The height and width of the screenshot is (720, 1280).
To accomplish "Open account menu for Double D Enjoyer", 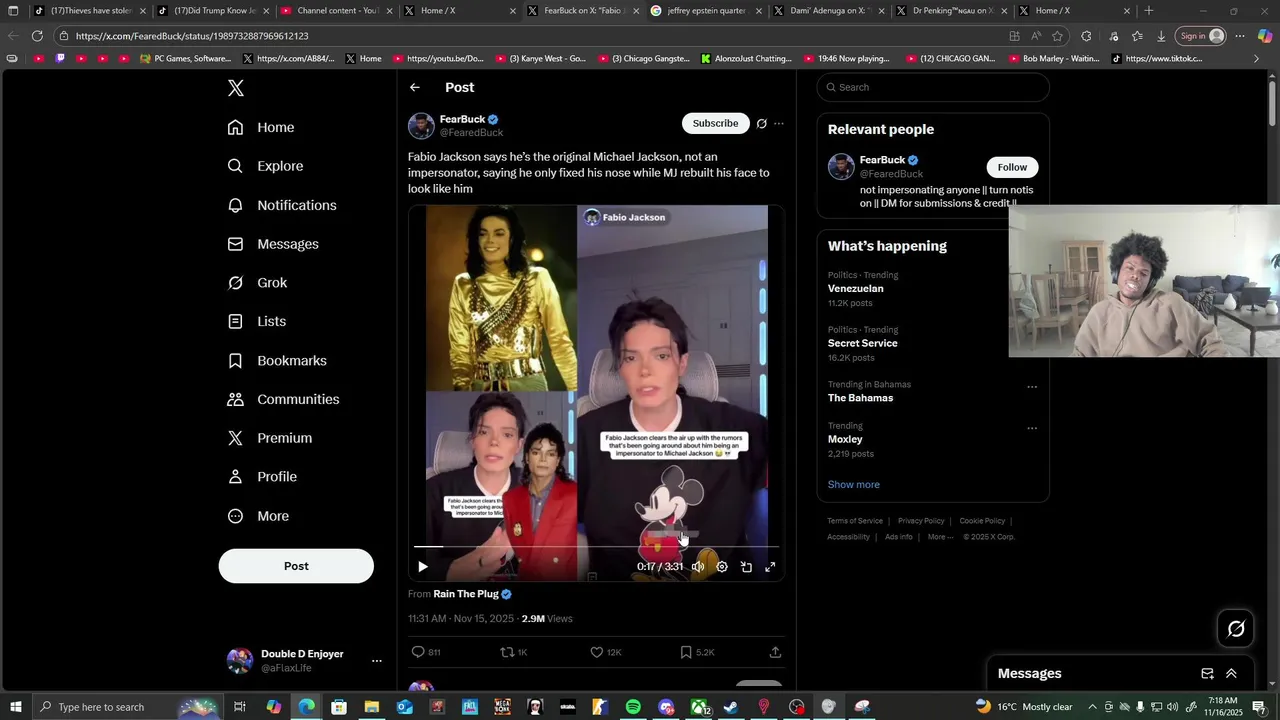I will coord(376,661).
